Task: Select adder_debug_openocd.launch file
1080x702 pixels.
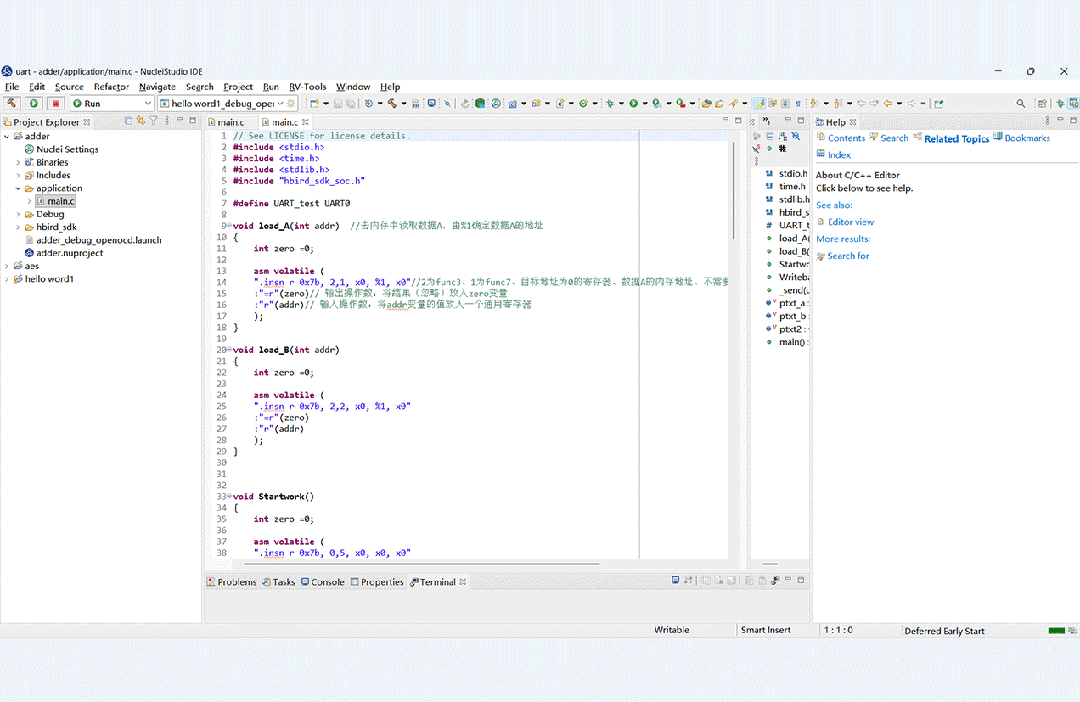Action: tap(99, 240)
